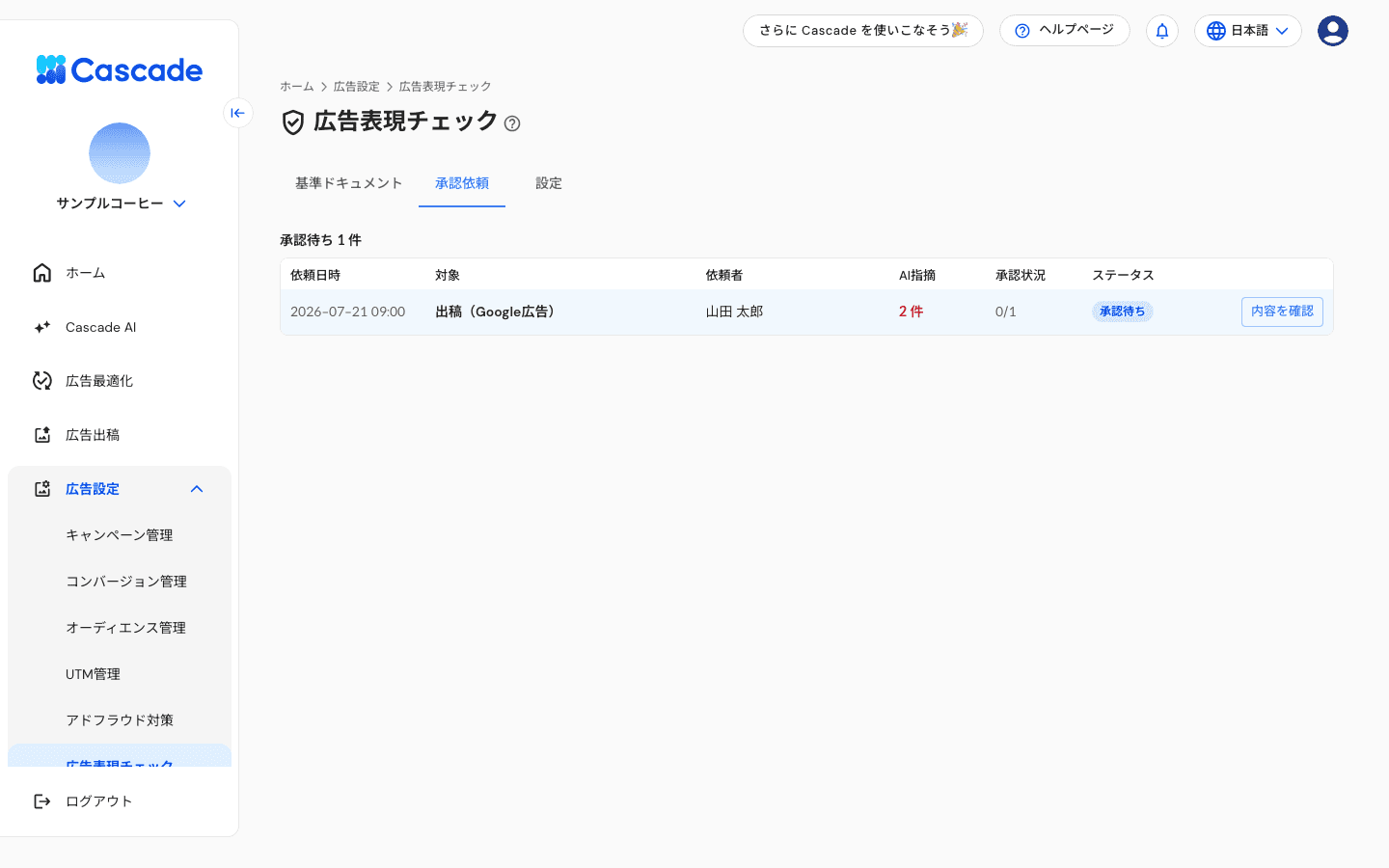Collapse the 広告設定 section chevron
Viewport: 1389px width, 868px height.
pos(197,489)
